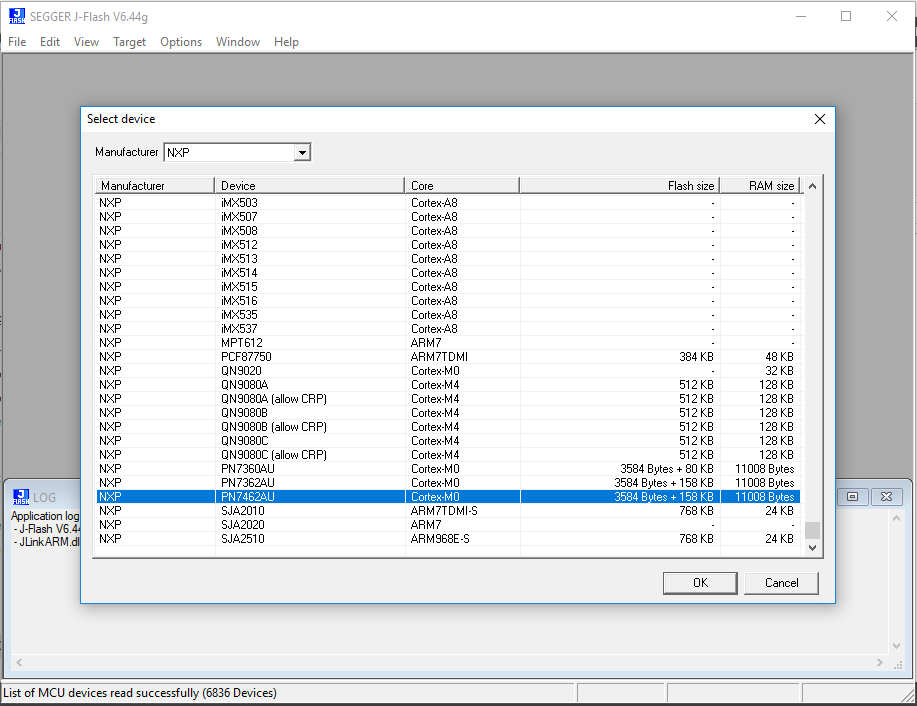The height and width of the screenshot is (706, 917).
Task: Click the SEGGER J-Flash title bar icon
Action: tap(17, 16)
